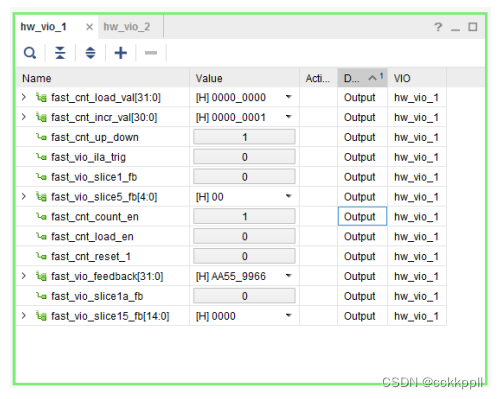Image resolution: width=498 pixels, height=399 pixels.
Task: Toggle fast_vio_ila_trig value button
Action: point(244,157)
